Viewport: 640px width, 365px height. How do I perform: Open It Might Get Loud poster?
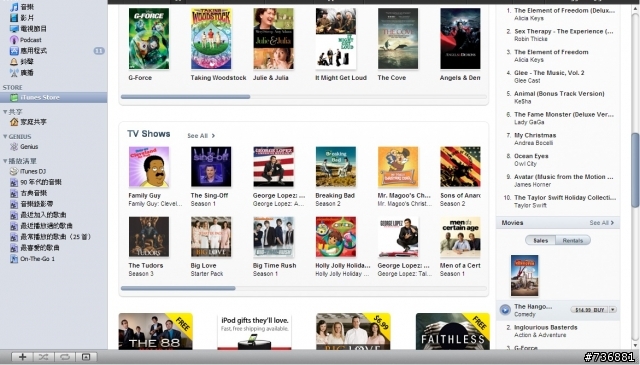tap(336, 39)
